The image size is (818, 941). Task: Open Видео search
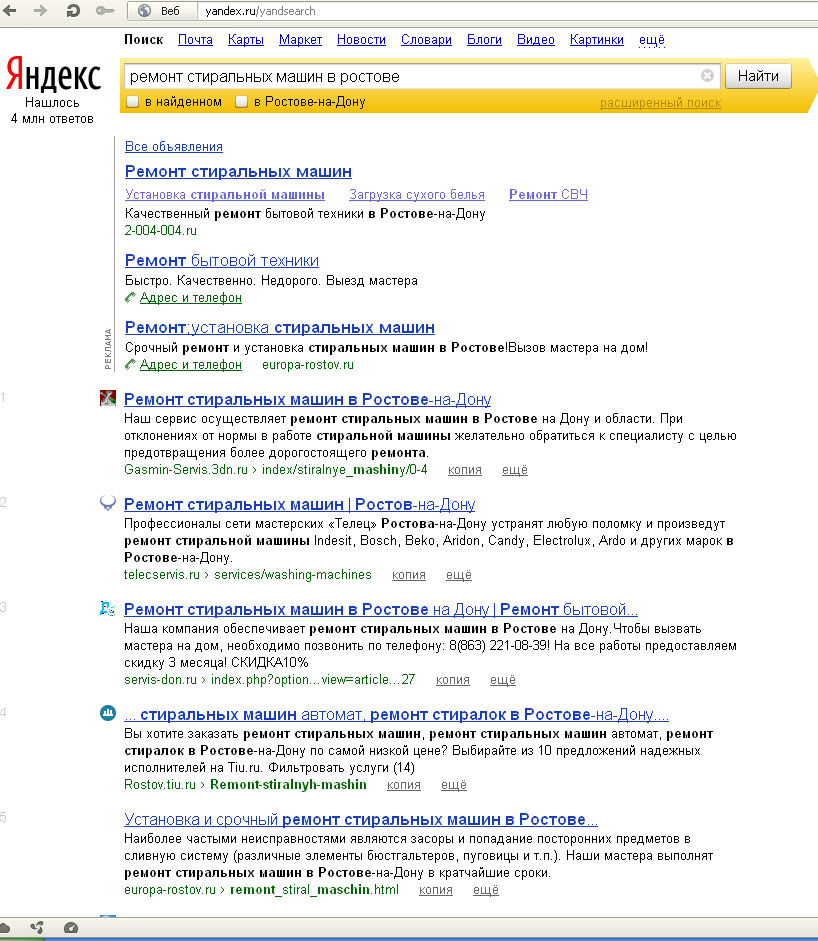coord(535,40)
